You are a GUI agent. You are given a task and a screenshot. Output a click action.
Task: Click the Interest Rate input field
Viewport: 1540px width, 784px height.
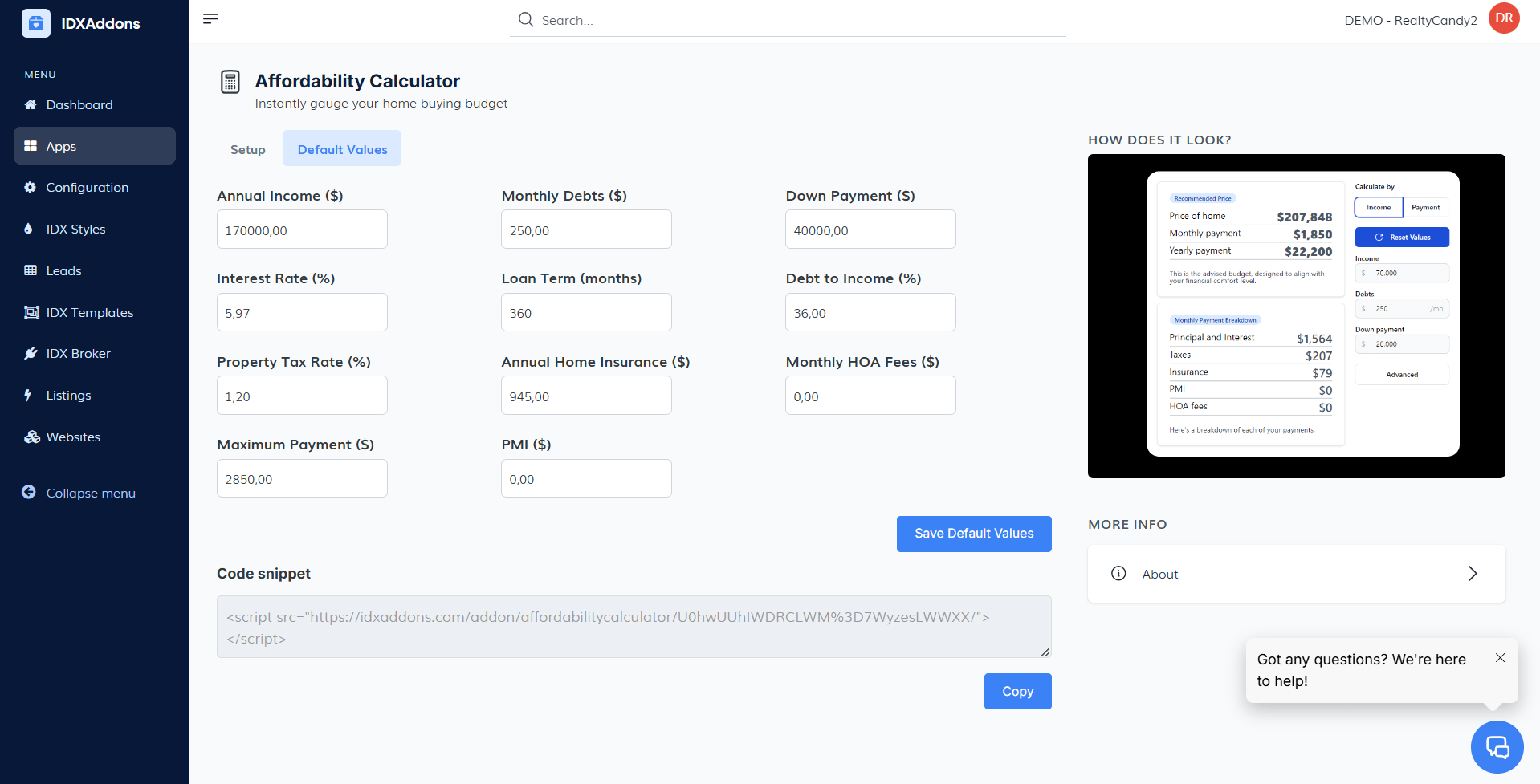(302, 312)
